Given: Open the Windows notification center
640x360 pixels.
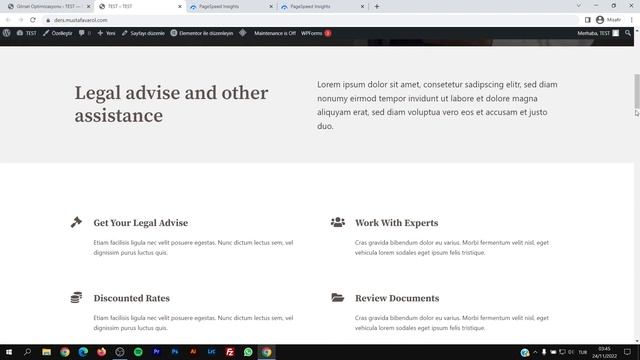Looking at the screenshot, I should point(627,352).
